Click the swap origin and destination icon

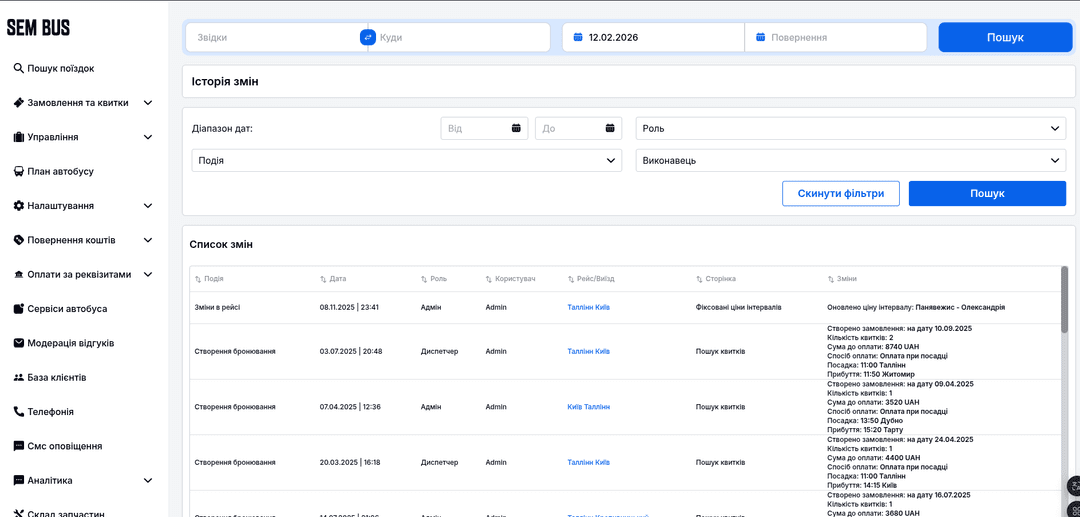click(x=367, y=37)
